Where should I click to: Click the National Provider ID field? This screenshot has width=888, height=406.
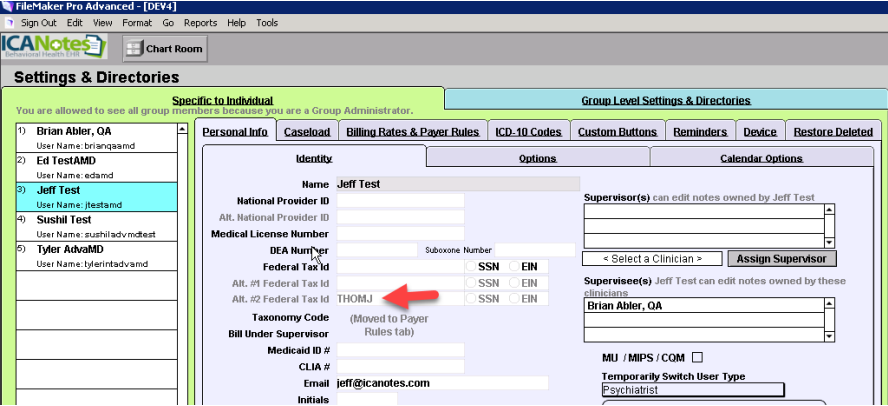400,201
